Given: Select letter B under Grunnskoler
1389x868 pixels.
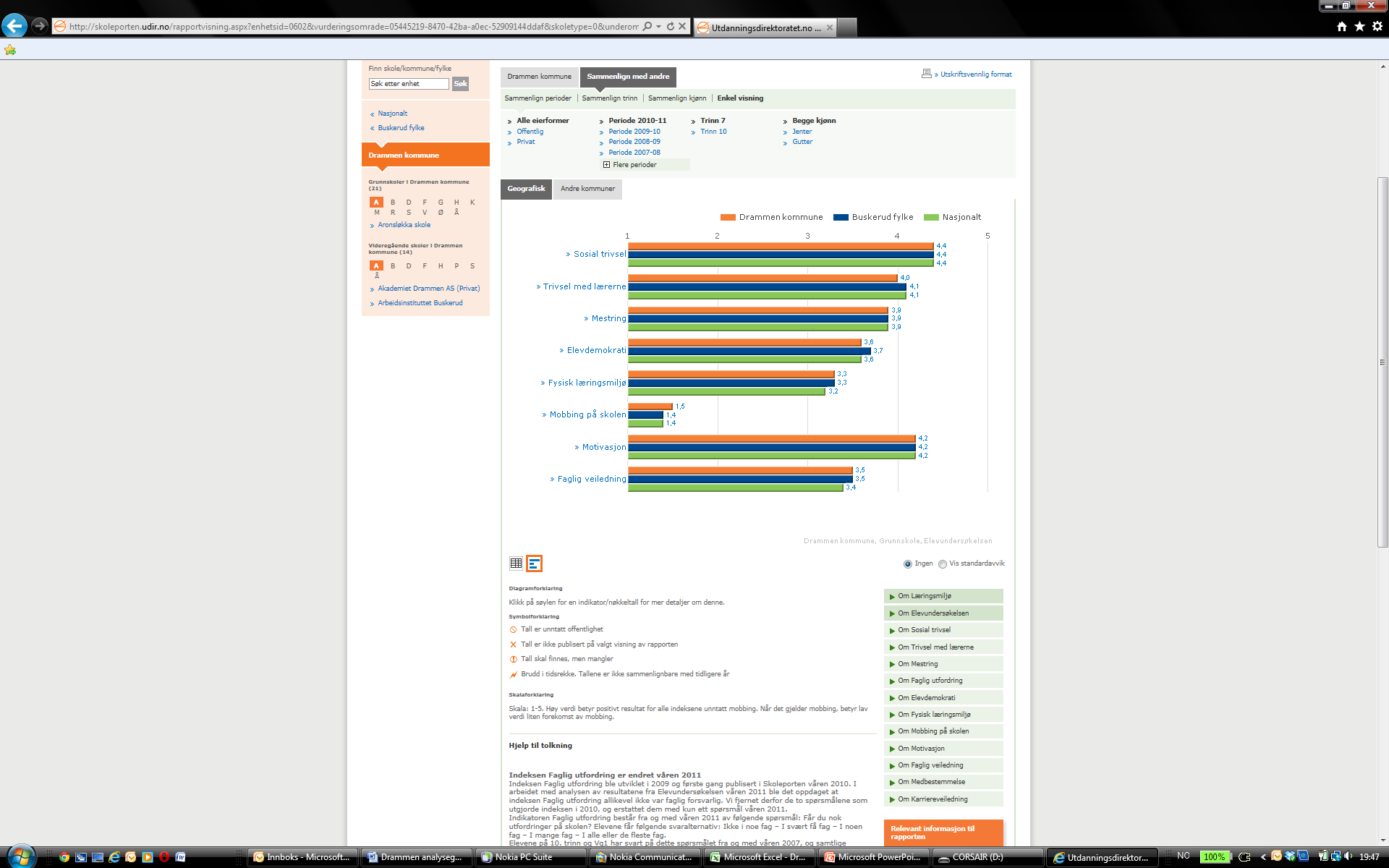Looking at the screenshot, I should 393,203.
